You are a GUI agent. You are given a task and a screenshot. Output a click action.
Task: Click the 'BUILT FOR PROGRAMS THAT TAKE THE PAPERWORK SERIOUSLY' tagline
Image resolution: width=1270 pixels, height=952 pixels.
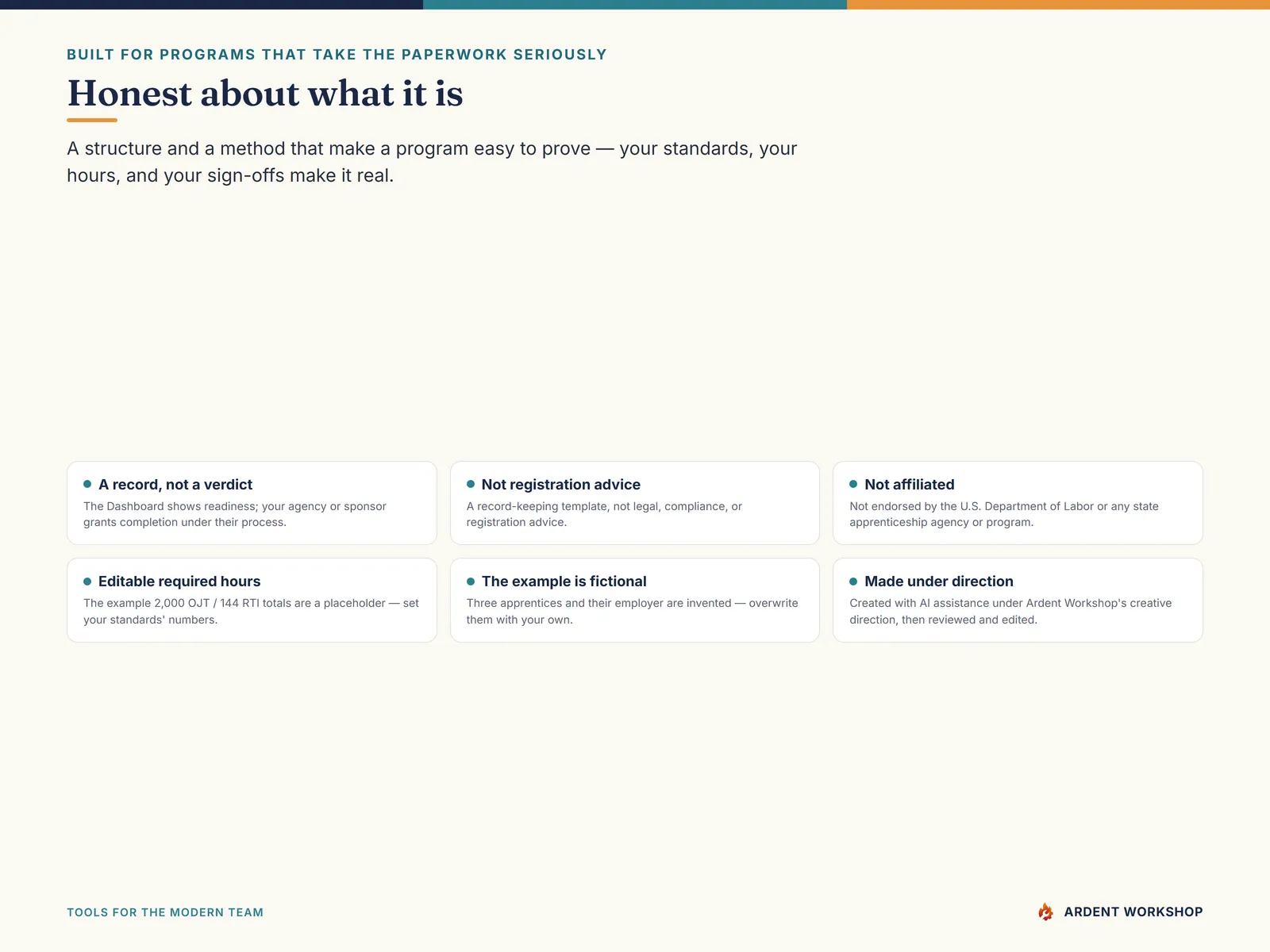tap(337, 55)
